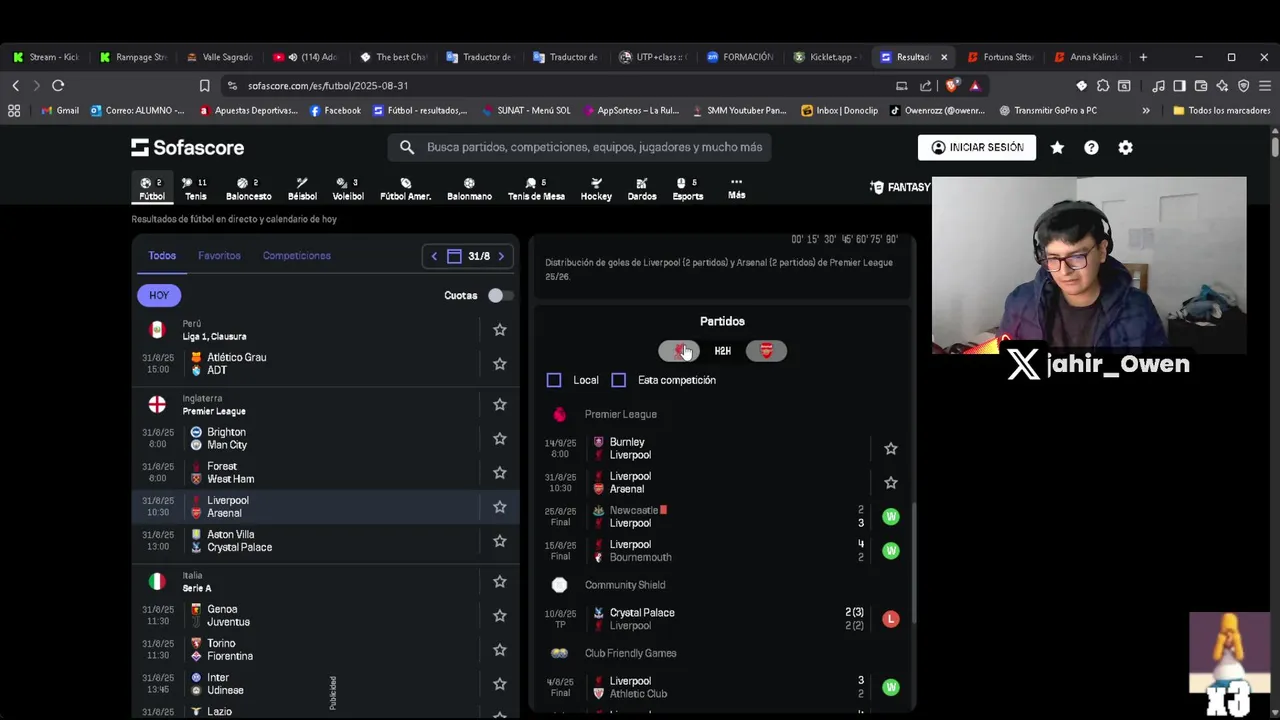
Task: Open Facebook bookmark
Action: [335, 110]
